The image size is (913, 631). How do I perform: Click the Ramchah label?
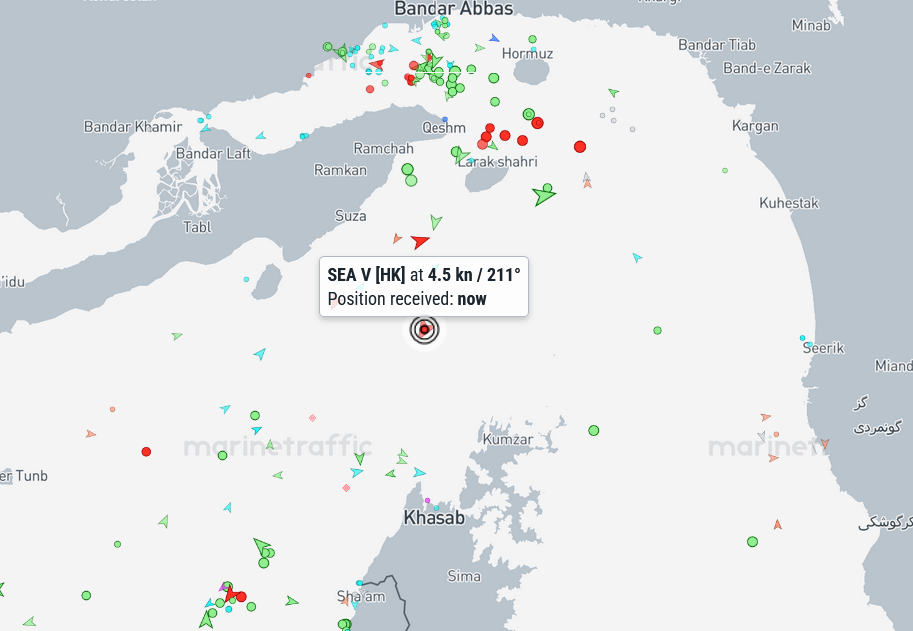(383, 148)
